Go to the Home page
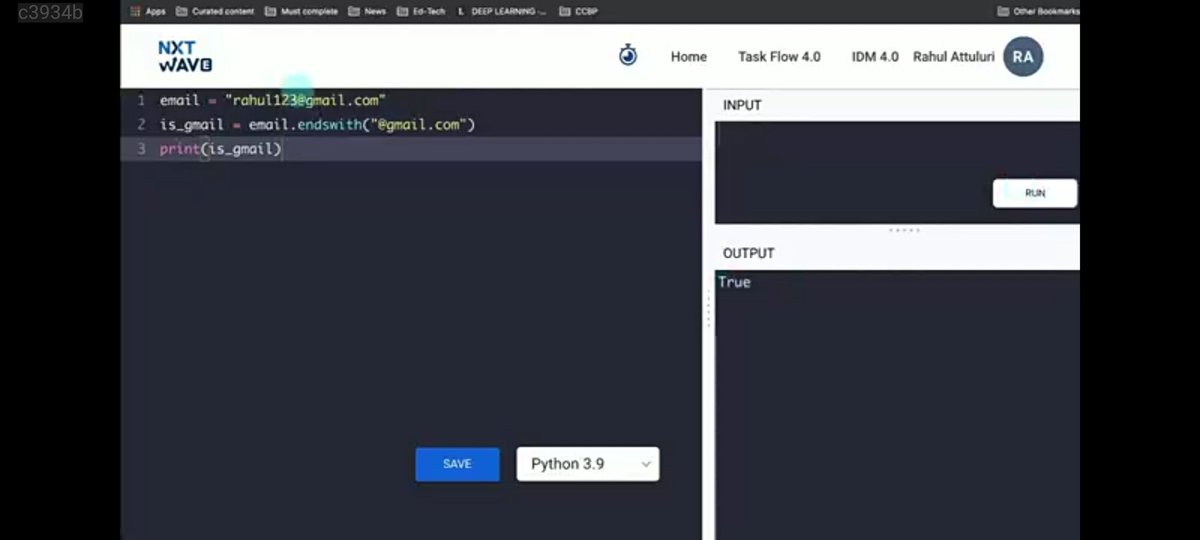Viewport: 1200px width, 540px height. tap(689, 57)
